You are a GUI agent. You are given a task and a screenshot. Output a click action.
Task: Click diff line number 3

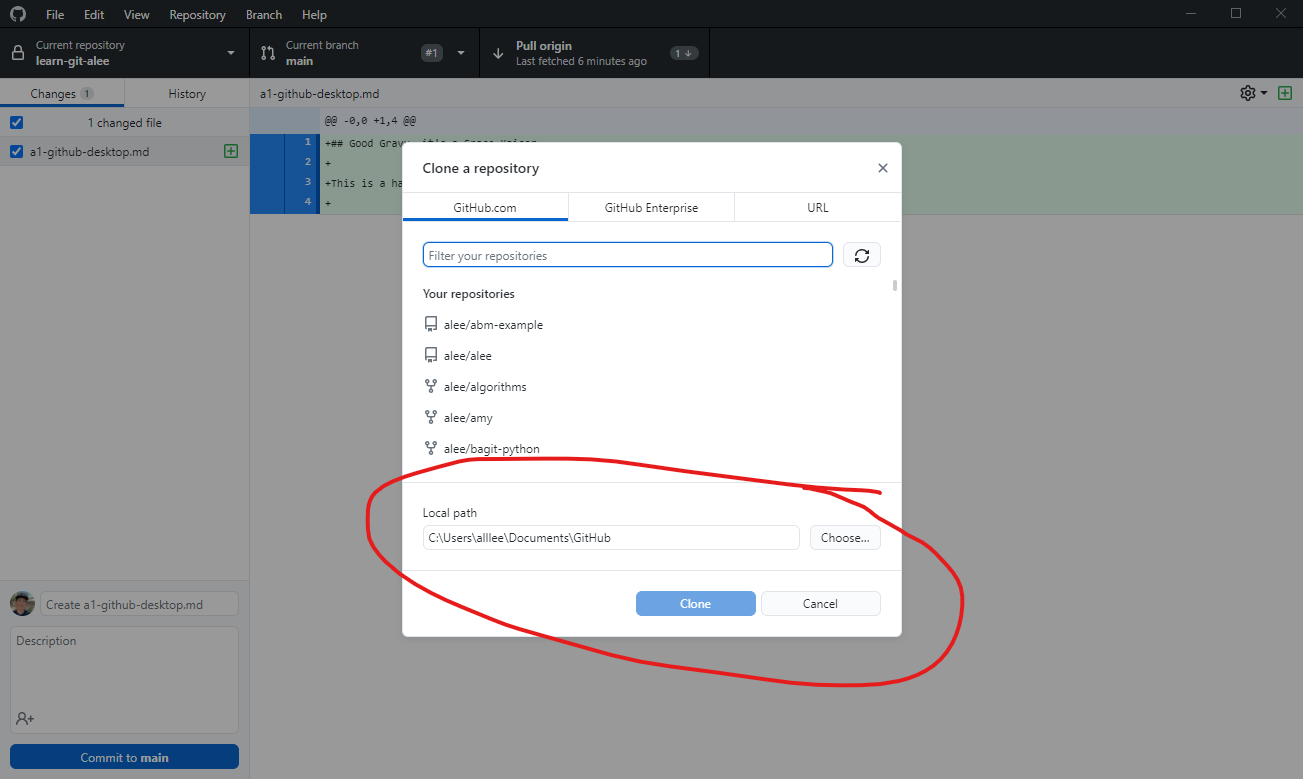point(308,183)
